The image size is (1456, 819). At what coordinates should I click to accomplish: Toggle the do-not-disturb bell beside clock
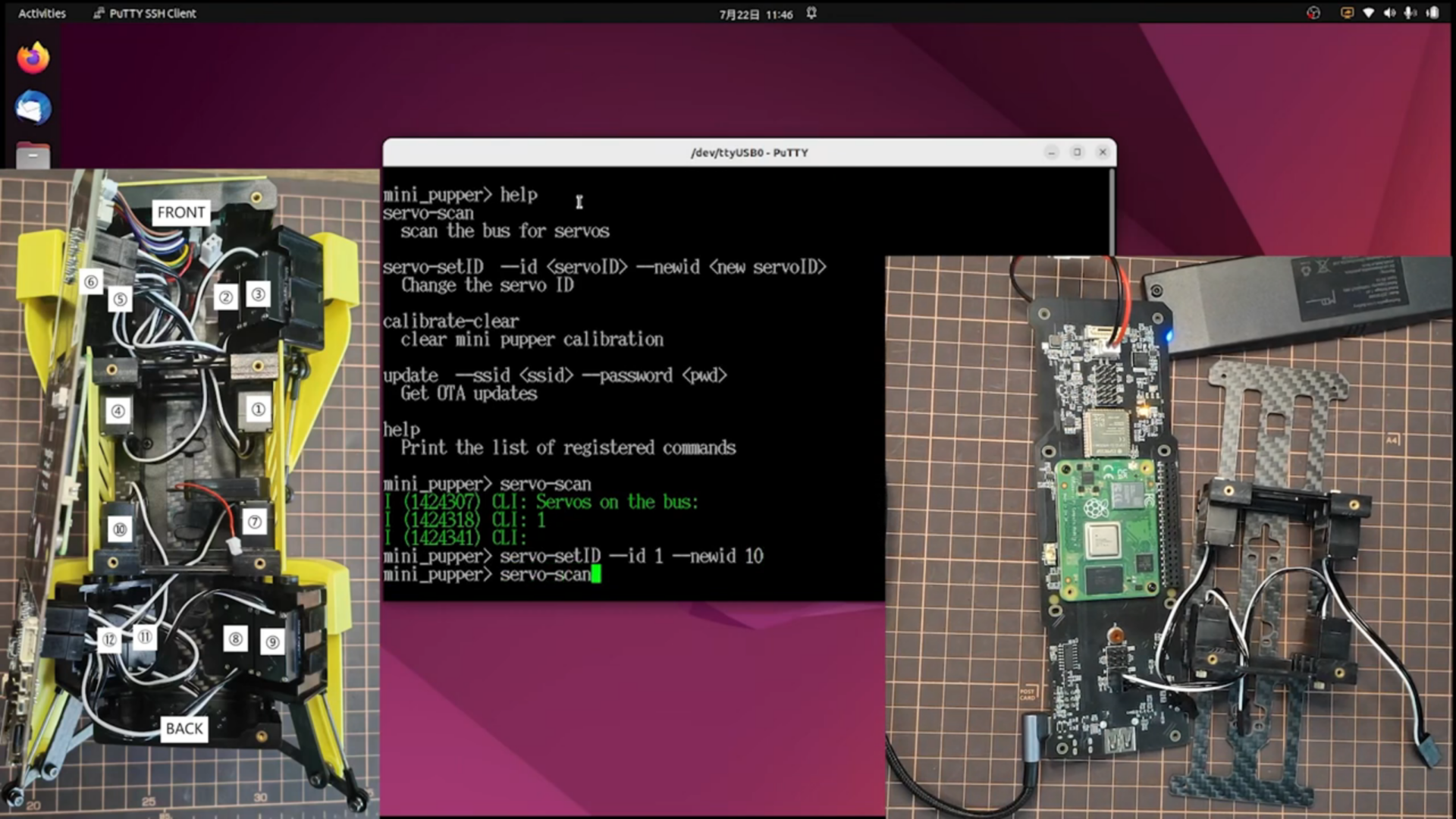click(811, 13)
